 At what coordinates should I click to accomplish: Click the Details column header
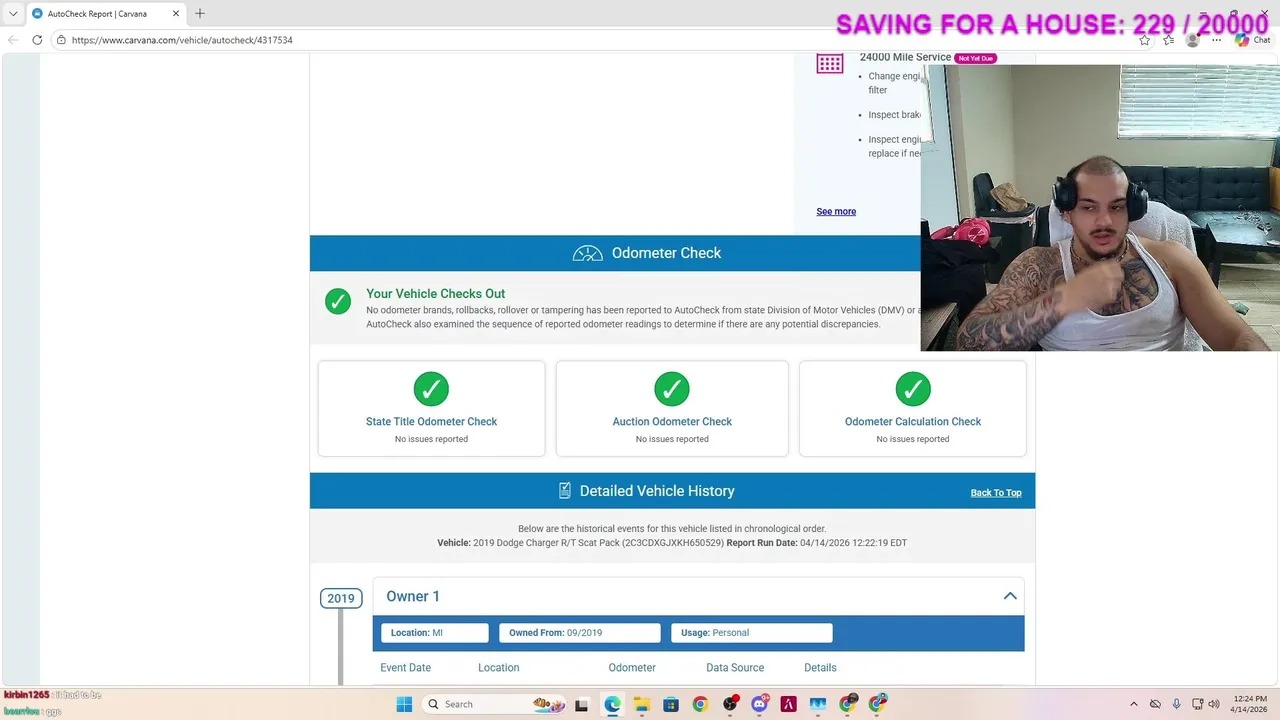click(820, 668)
